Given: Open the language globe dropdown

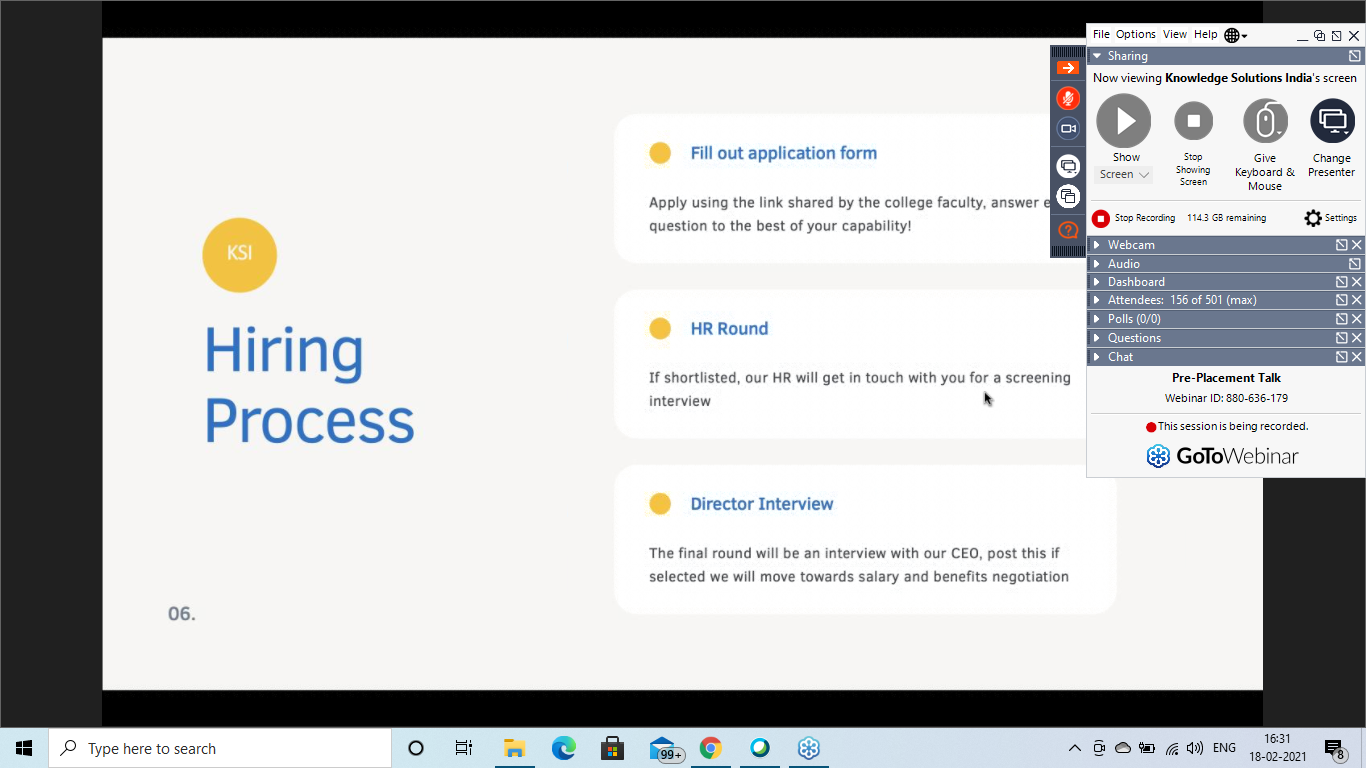Looking at the screenshot, I should click(x=1235, y=35).
